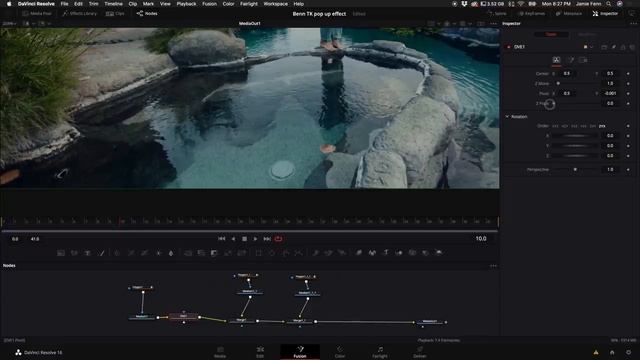Toggle the Spline panel button
The image size is (640, 360).
point(497,13)
